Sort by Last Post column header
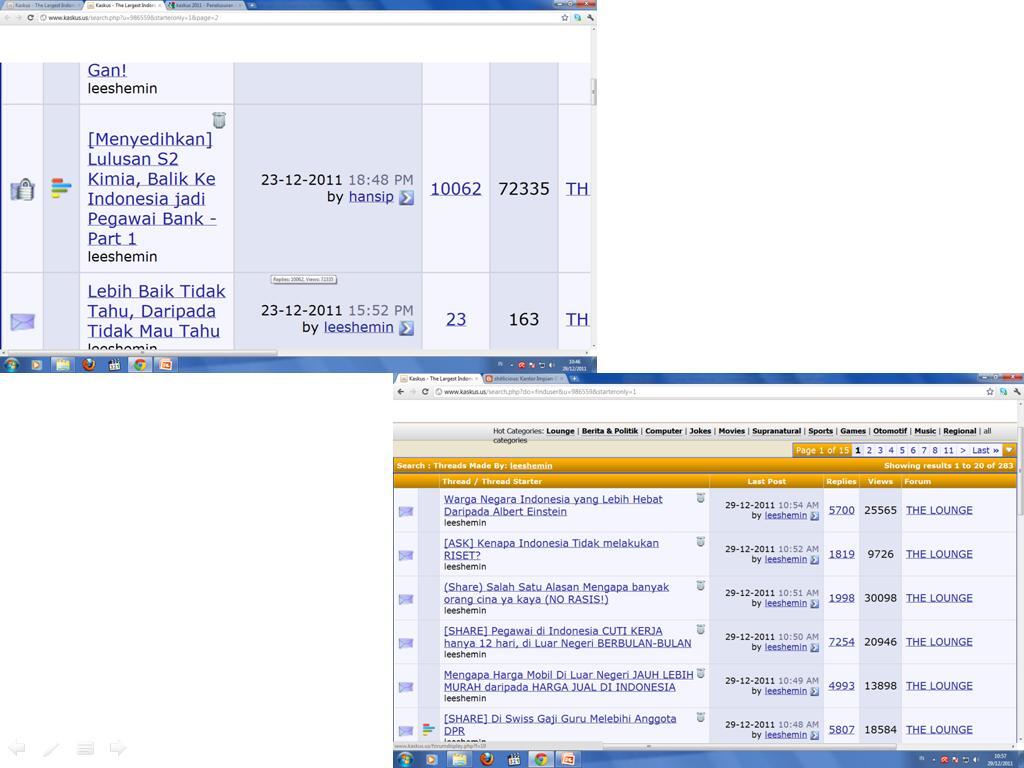 (x=767, y=481)
